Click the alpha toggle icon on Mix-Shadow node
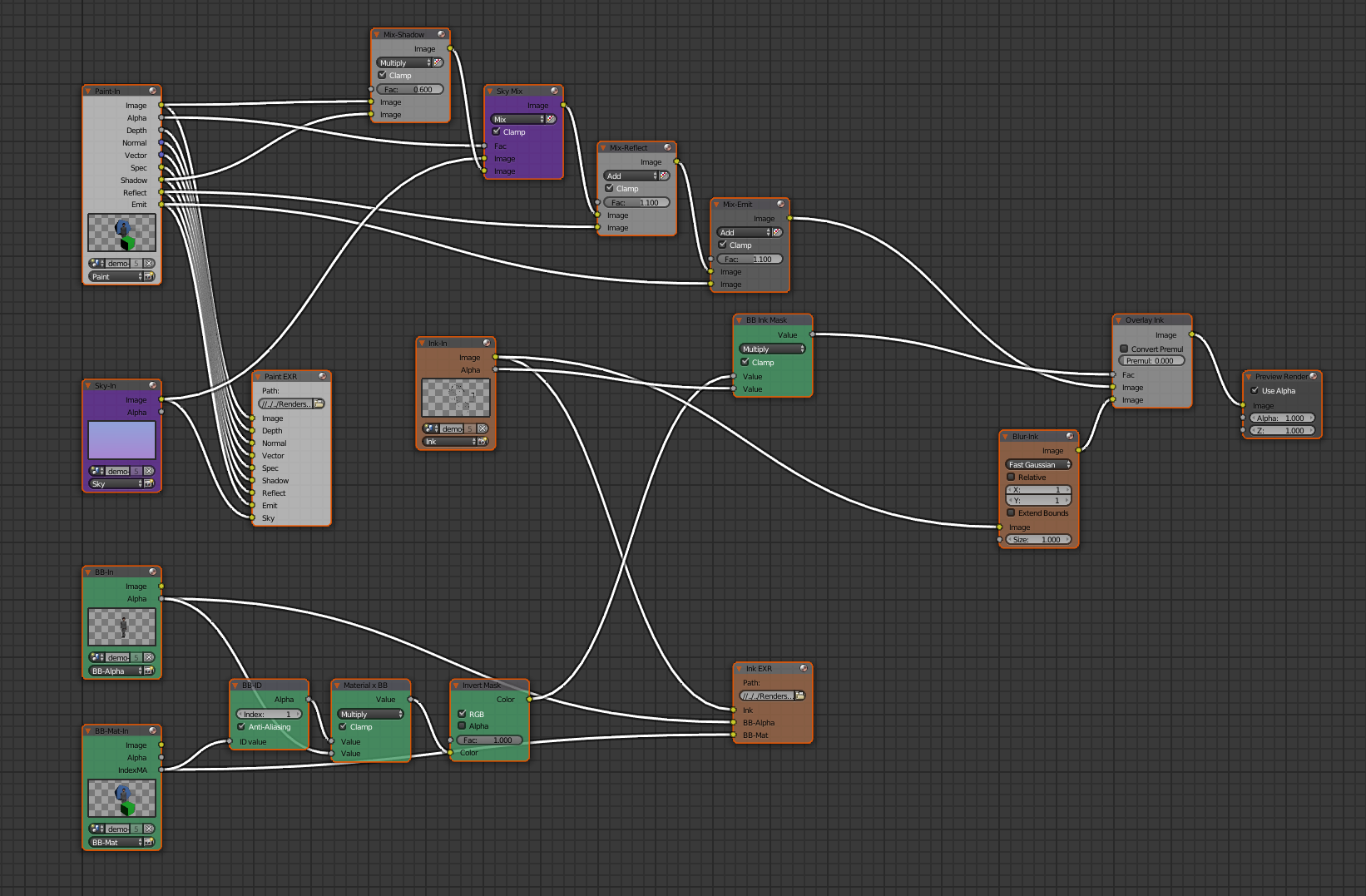The image size is (1366, 896). [x=438, y=62]
